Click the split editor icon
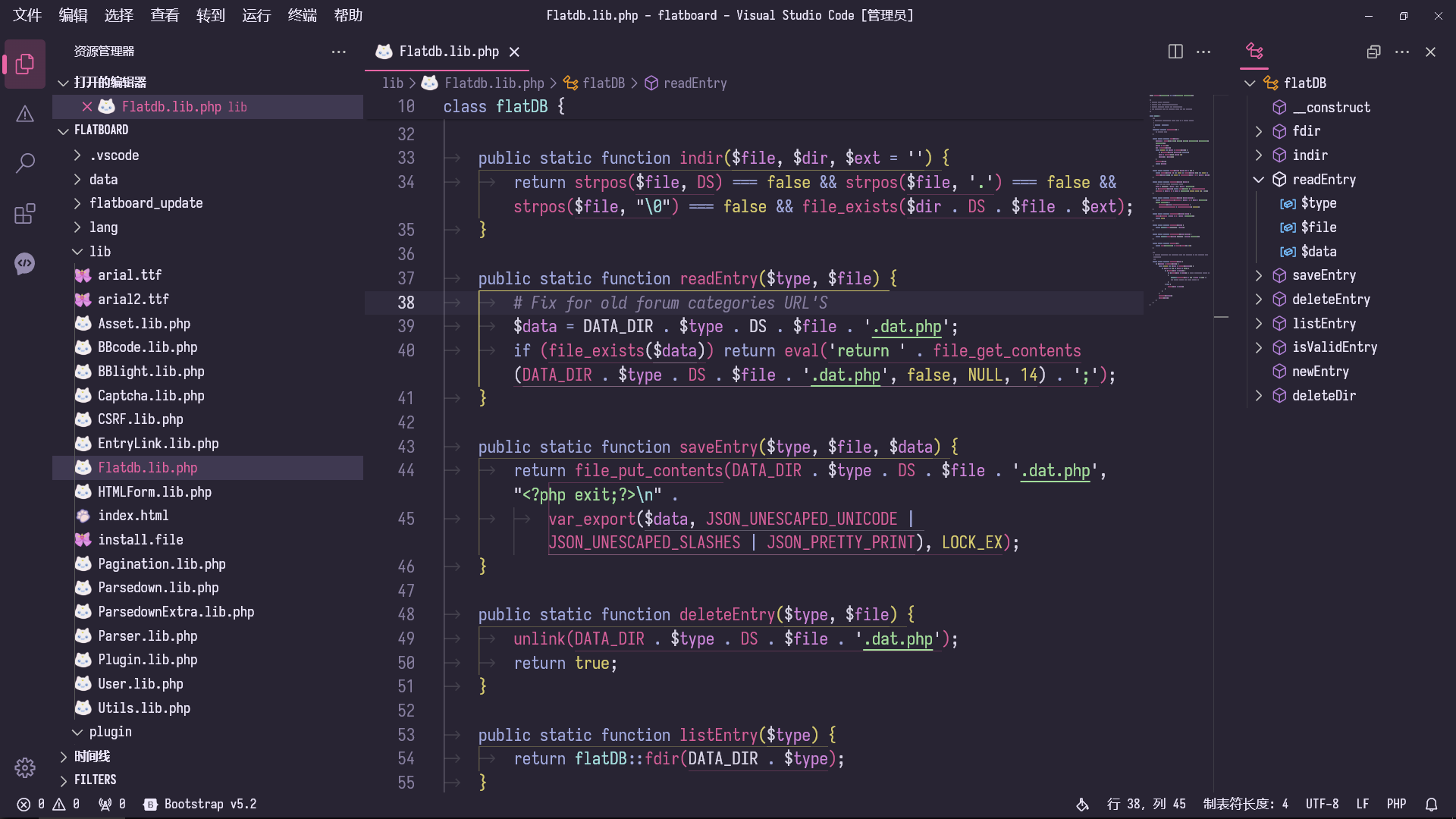 click(x=1175, y=52)
